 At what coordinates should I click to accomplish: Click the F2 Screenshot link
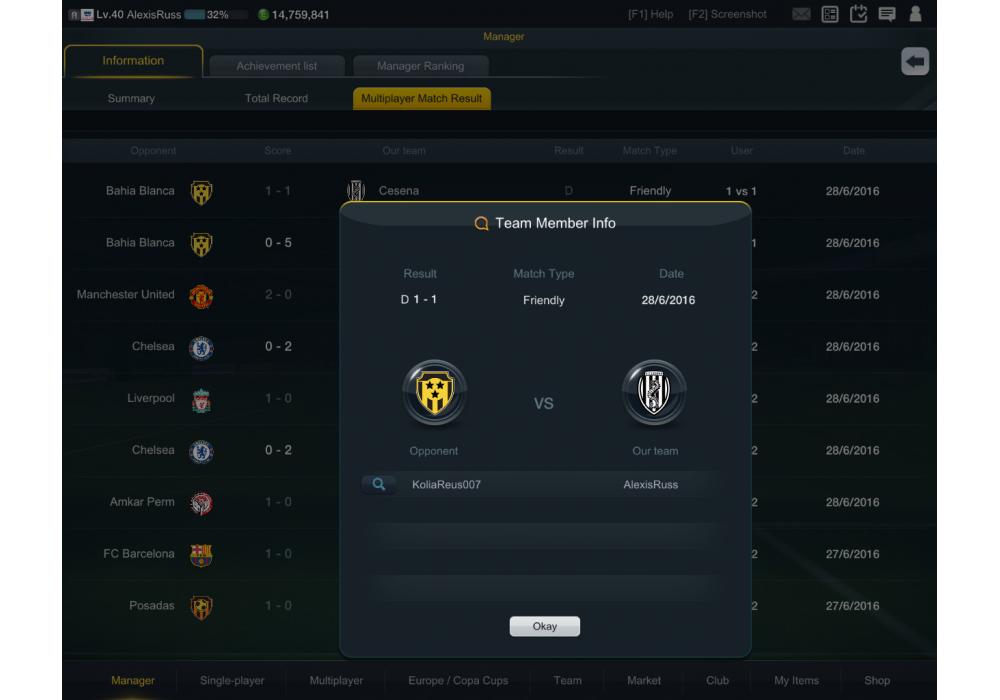point(727,14)
